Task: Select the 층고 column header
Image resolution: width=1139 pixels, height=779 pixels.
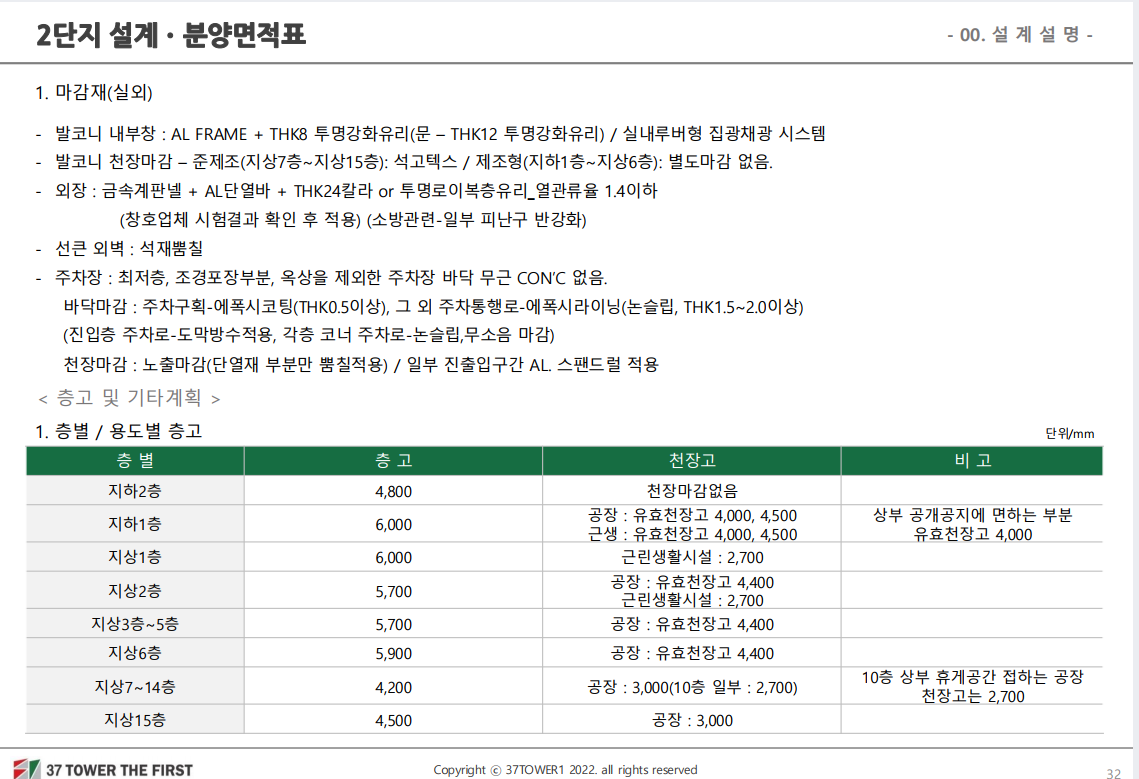Action: click(394, 461)
